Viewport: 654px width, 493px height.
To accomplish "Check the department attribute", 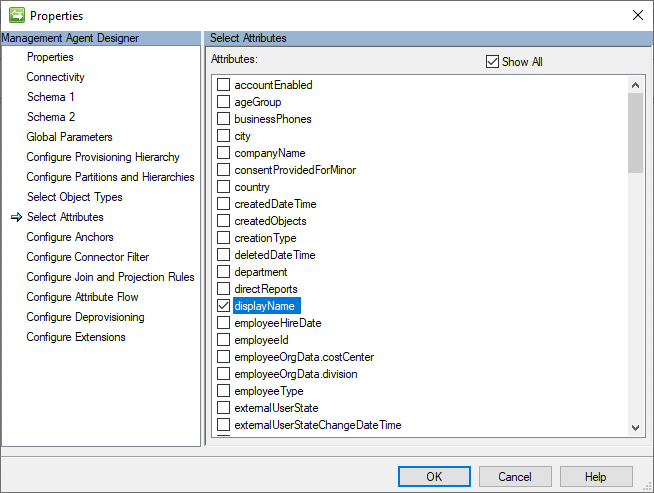I will point(224,272).
